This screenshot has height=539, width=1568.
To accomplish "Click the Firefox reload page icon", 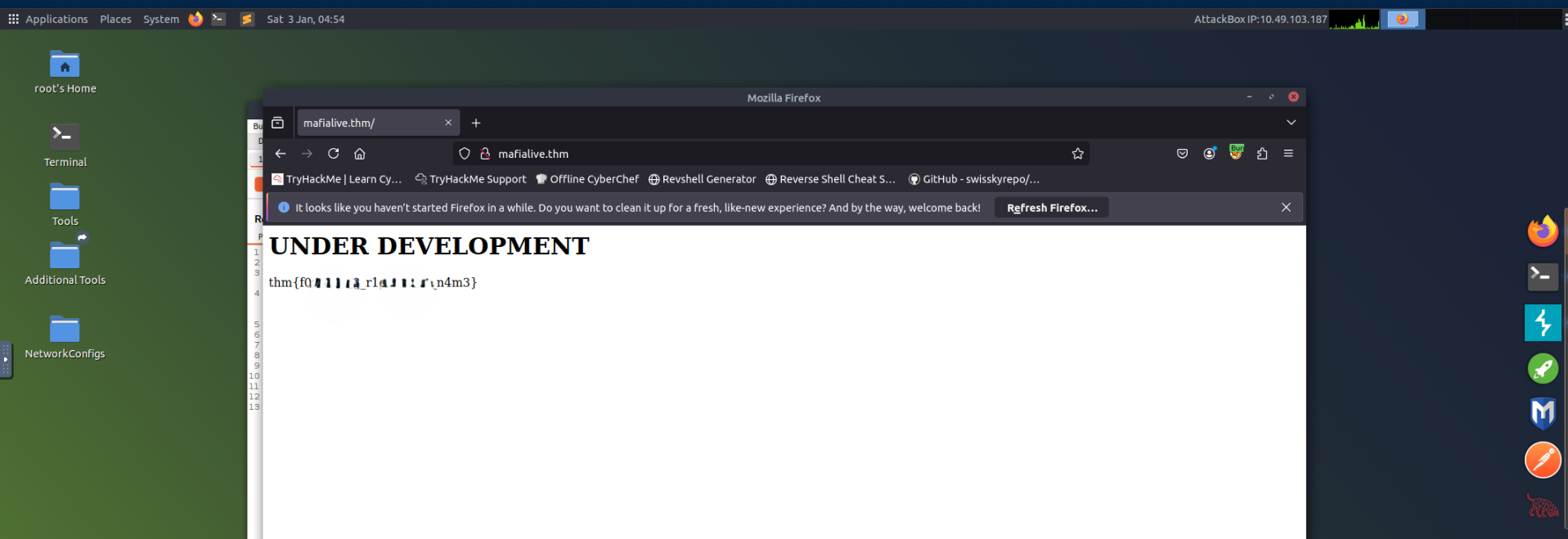I will [333, 154].
